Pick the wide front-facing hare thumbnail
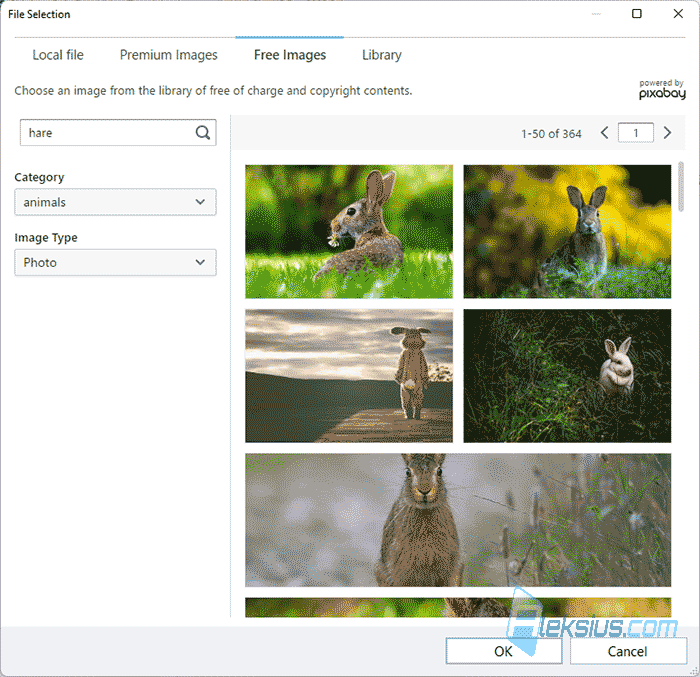Screen dimensions: 700x677 pyautogui.click(x=458, y=520)
